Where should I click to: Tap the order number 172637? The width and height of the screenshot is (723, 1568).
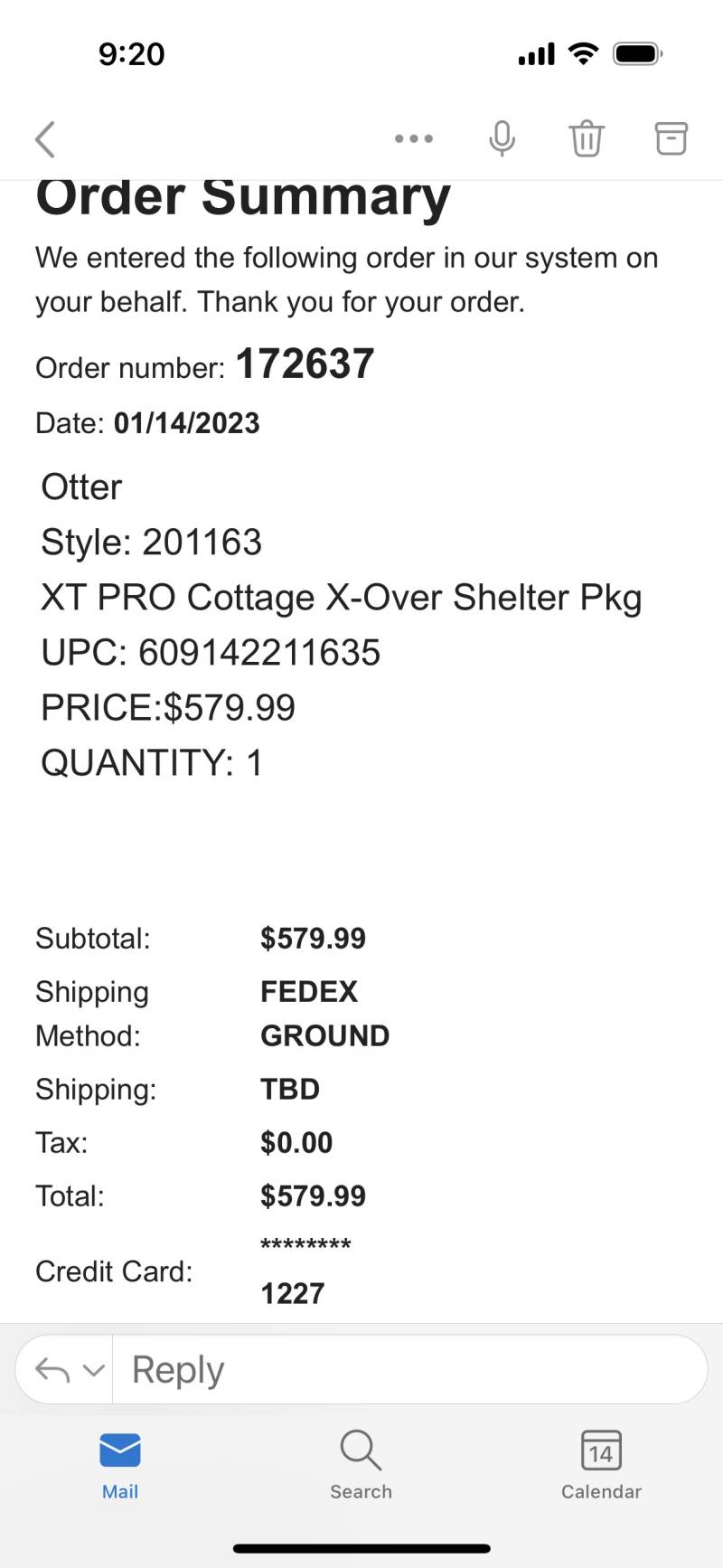pos(305,364)
